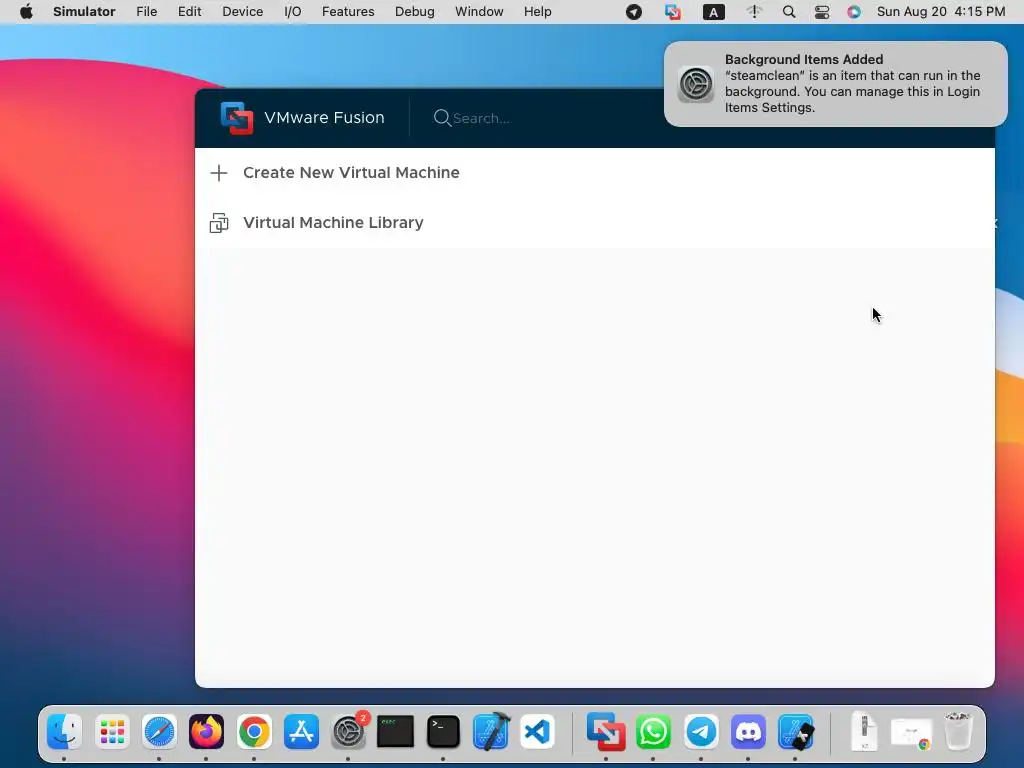
Task: Click the plus icon for new virtual machine
Action: coord(219,173)
